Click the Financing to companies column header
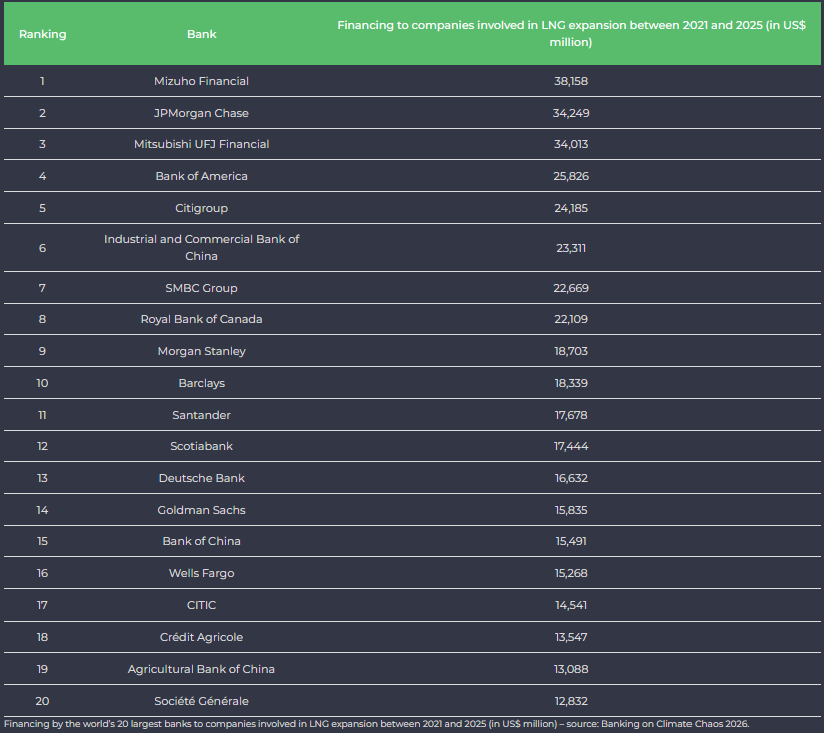This screenshot has width=824, height=733. (571, 34)
